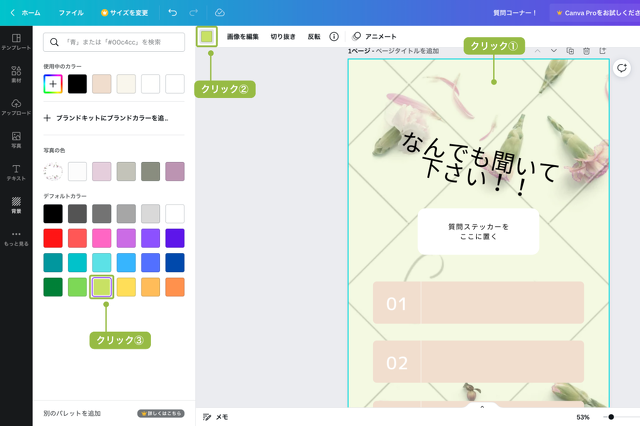
Task: Open the テンプレート (Templates) sidebar panel
Action: 16,41
